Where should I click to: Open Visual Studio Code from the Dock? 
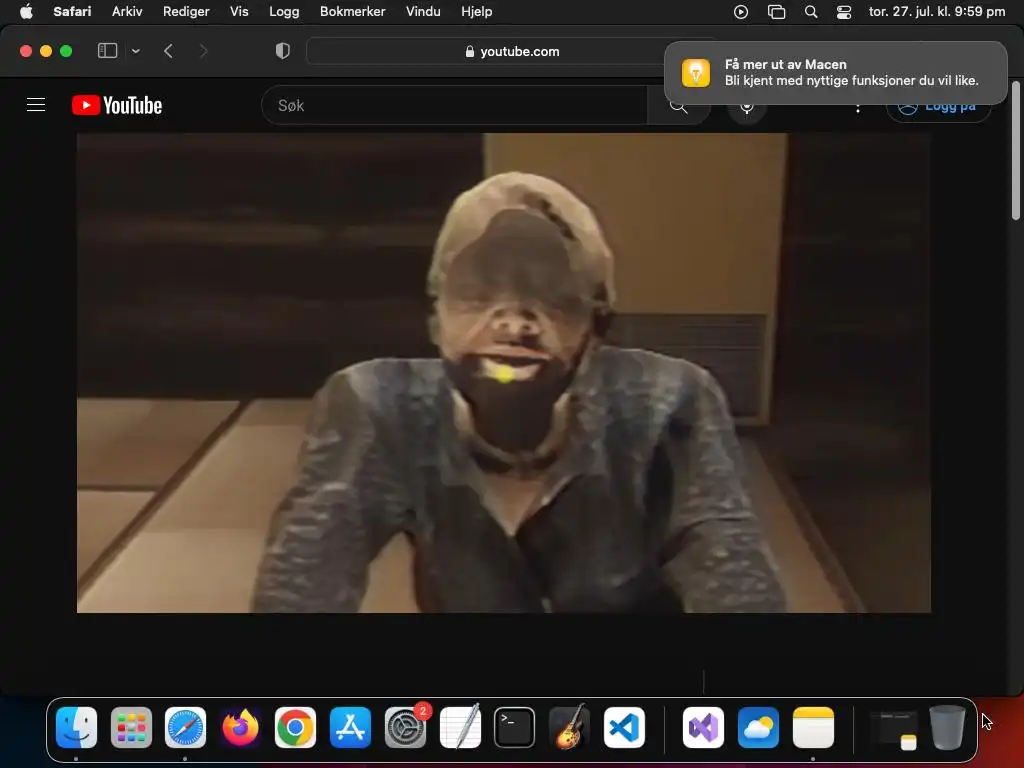624,727
